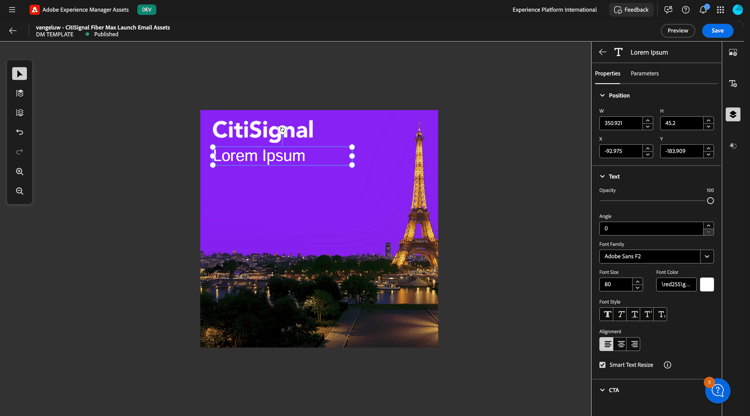The height and width of the screenshot is (416, 750).
Task: Align text center
Action: pos(620,344)
